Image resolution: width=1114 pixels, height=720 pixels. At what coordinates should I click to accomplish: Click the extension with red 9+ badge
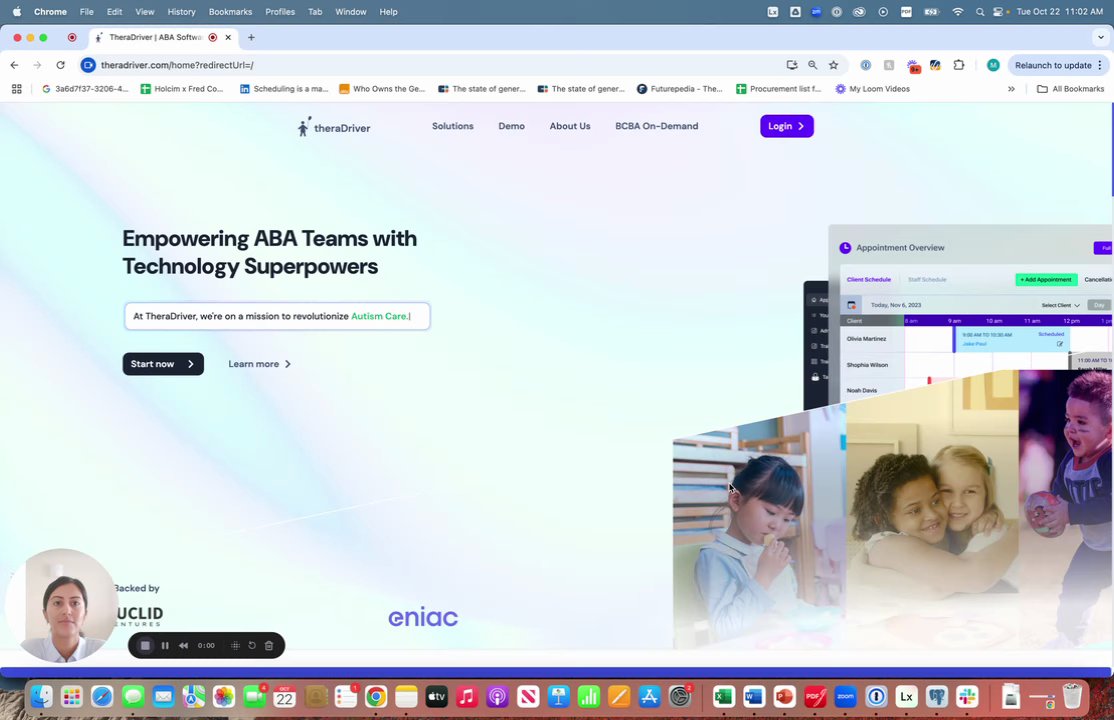(914, 66)
